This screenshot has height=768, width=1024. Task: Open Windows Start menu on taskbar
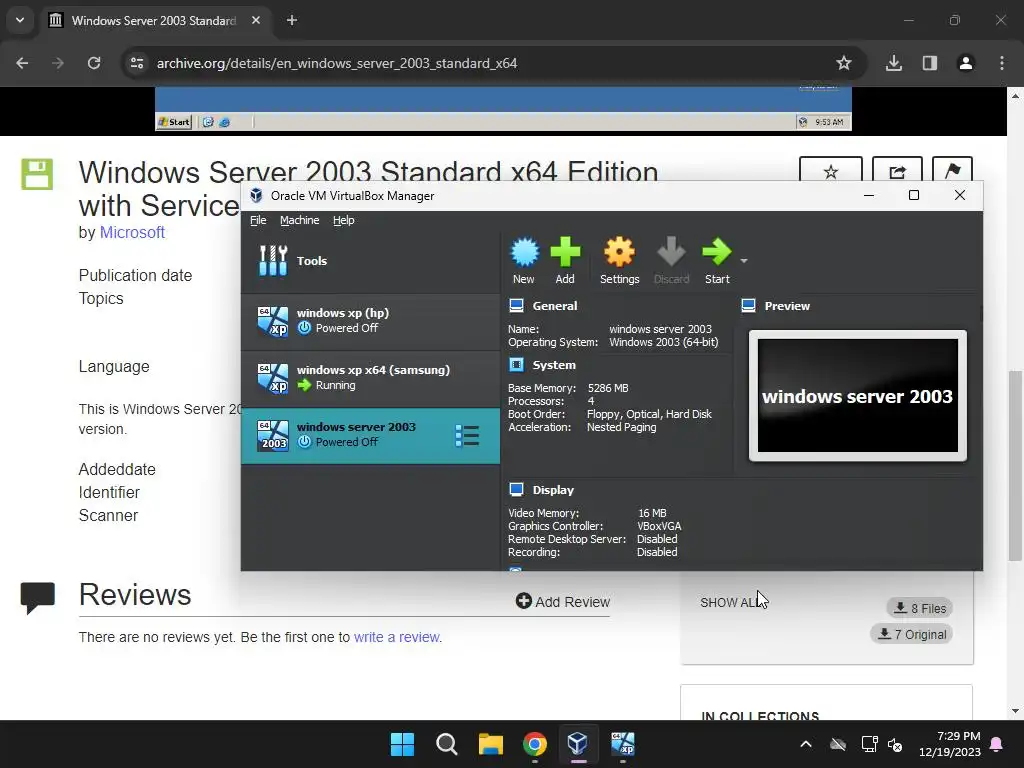[x=402, y=744]
